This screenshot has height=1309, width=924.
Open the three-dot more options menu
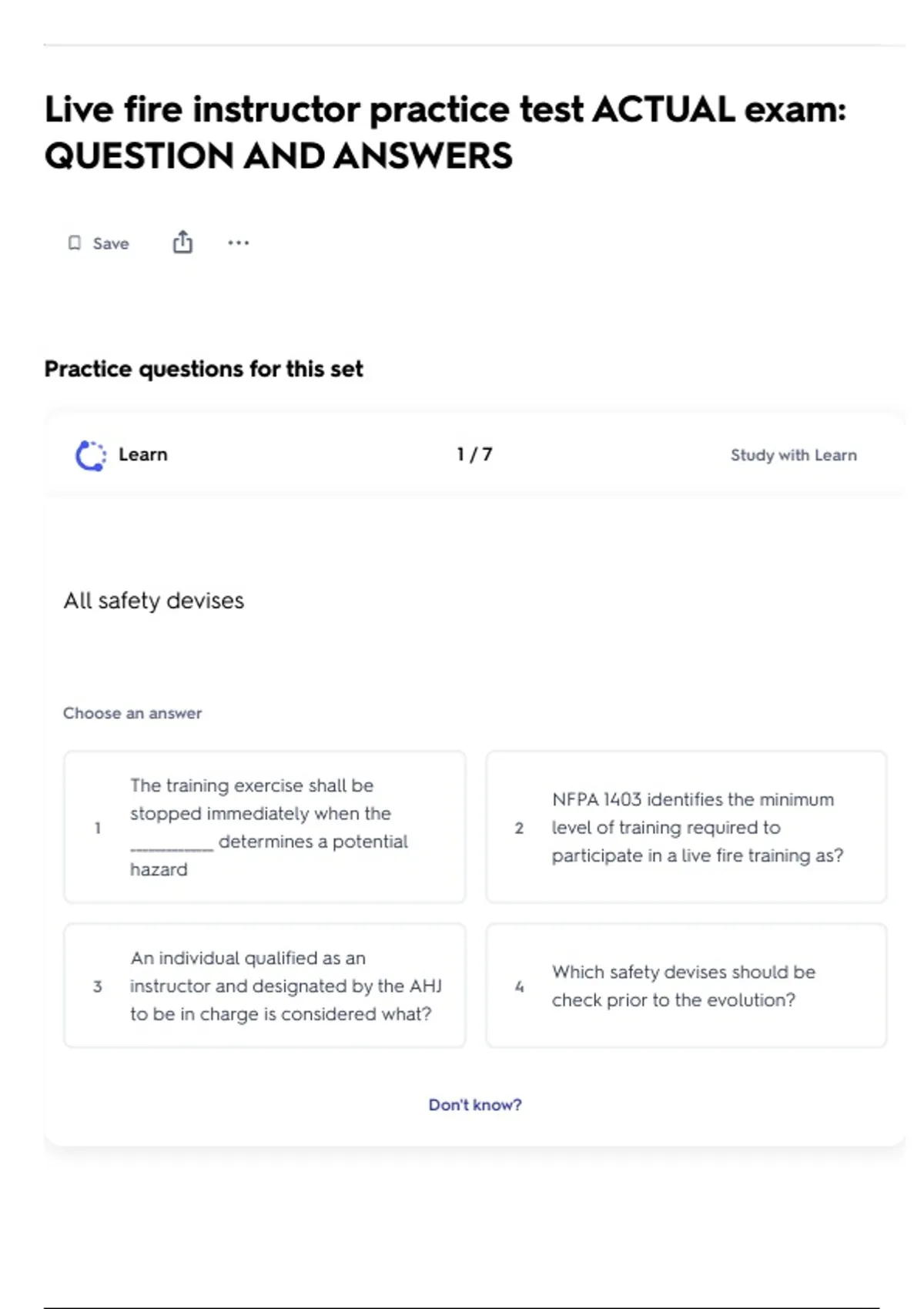coord(238,243)
